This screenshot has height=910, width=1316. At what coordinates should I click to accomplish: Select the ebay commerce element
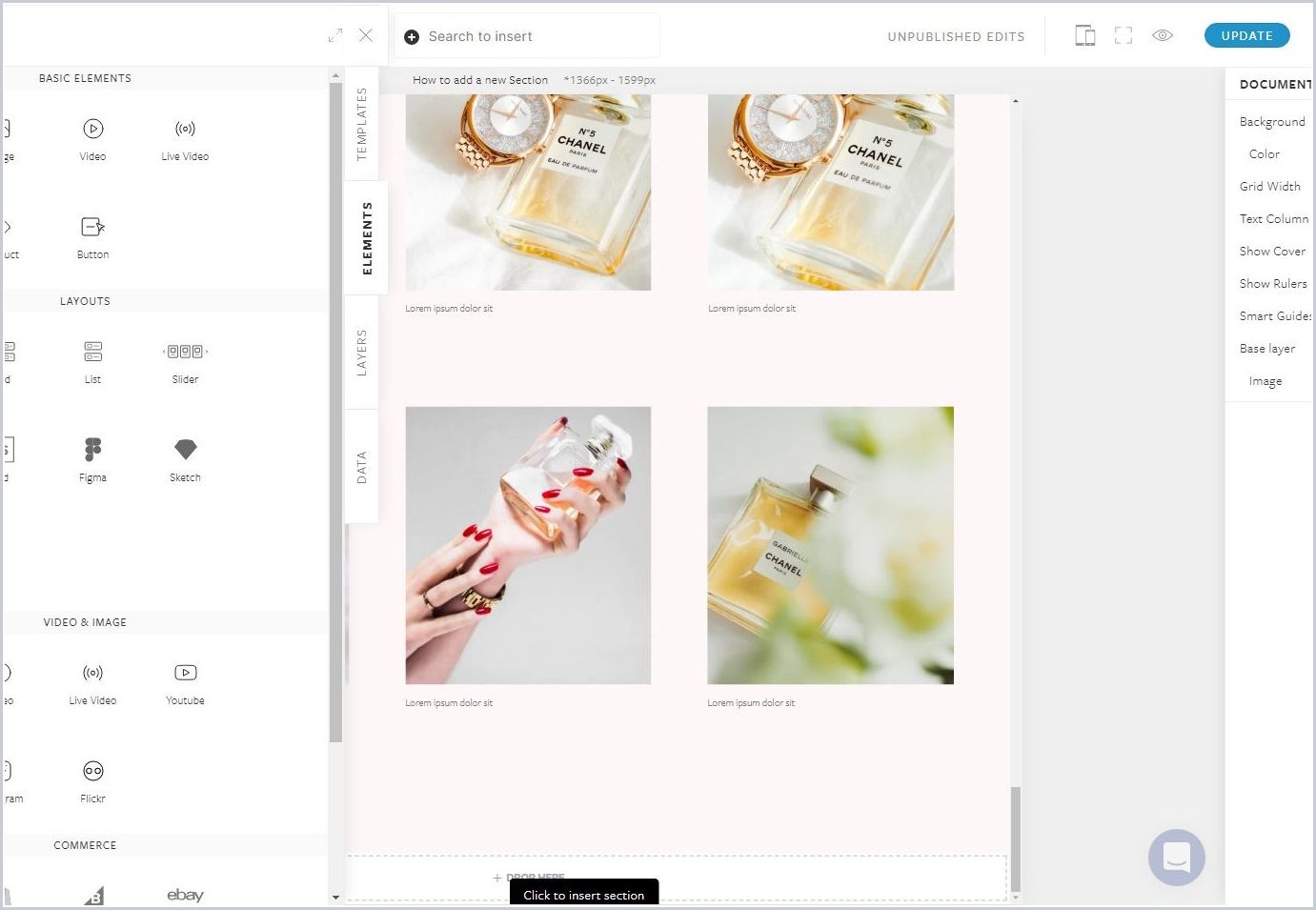(185, 895)
